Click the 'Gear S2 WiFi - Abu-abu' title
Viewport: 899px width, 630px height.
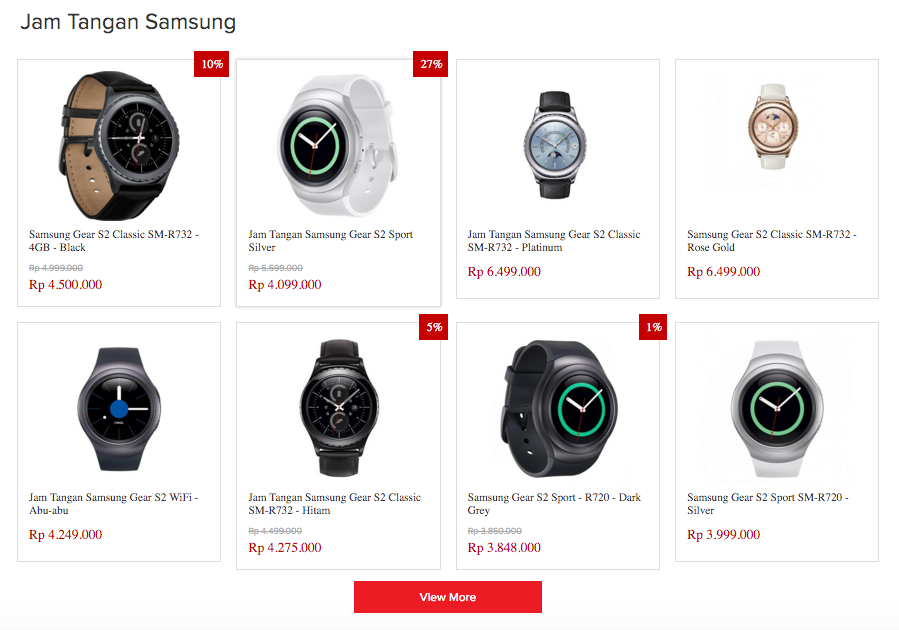(x=113, y=504)
